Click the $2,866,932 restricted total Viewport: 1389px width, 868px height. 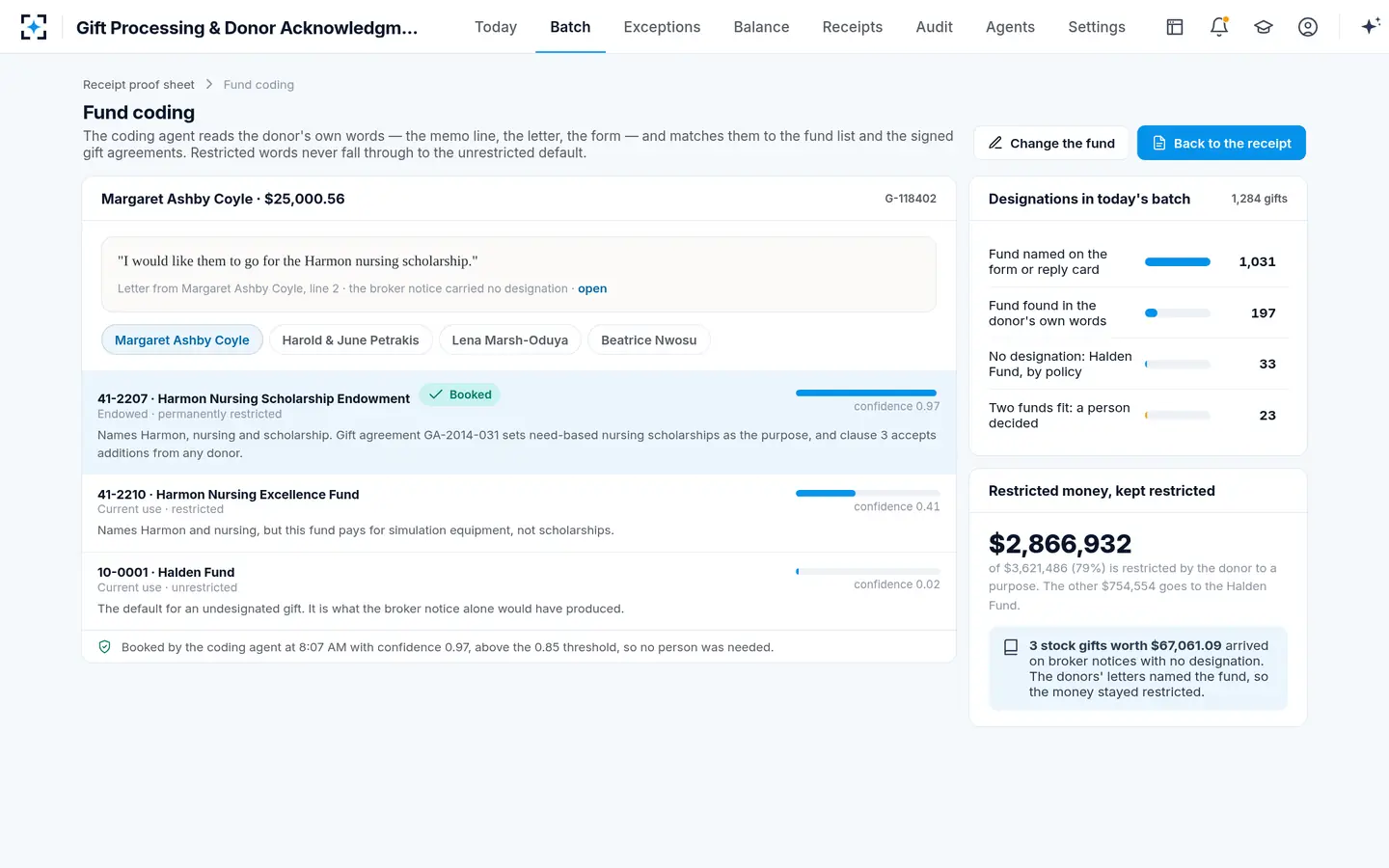1060,544
